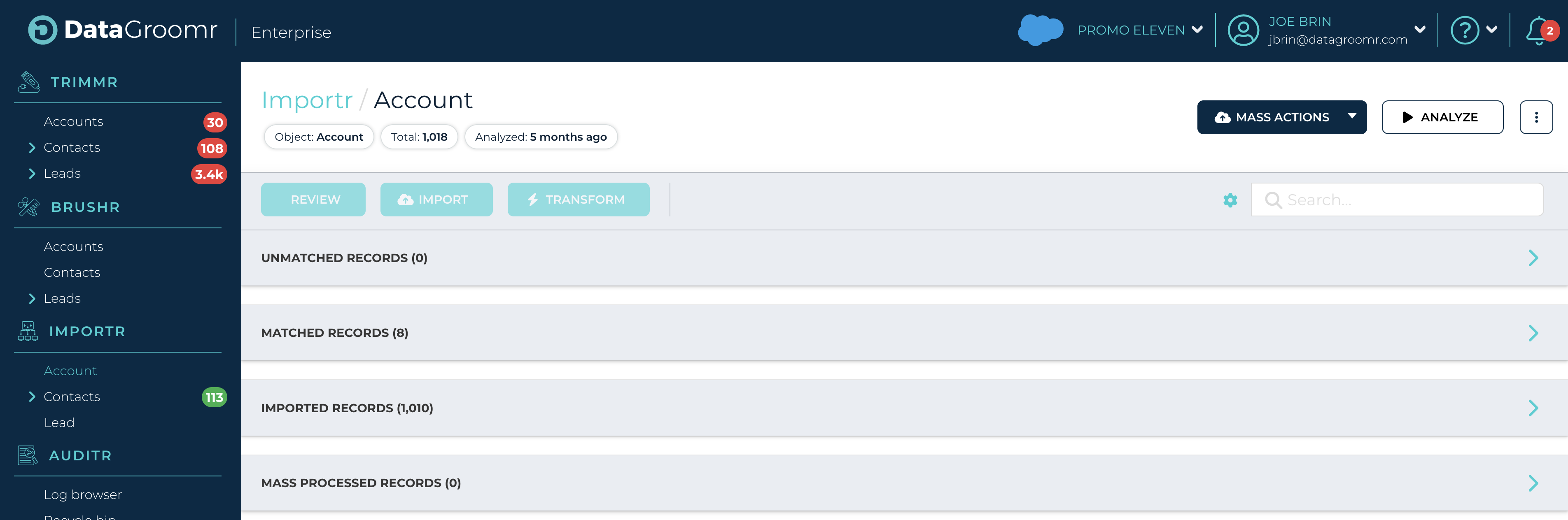The image size is (1568, 520).
Task: Click the Salesforce cloud icon
Action: (1040, 30)
